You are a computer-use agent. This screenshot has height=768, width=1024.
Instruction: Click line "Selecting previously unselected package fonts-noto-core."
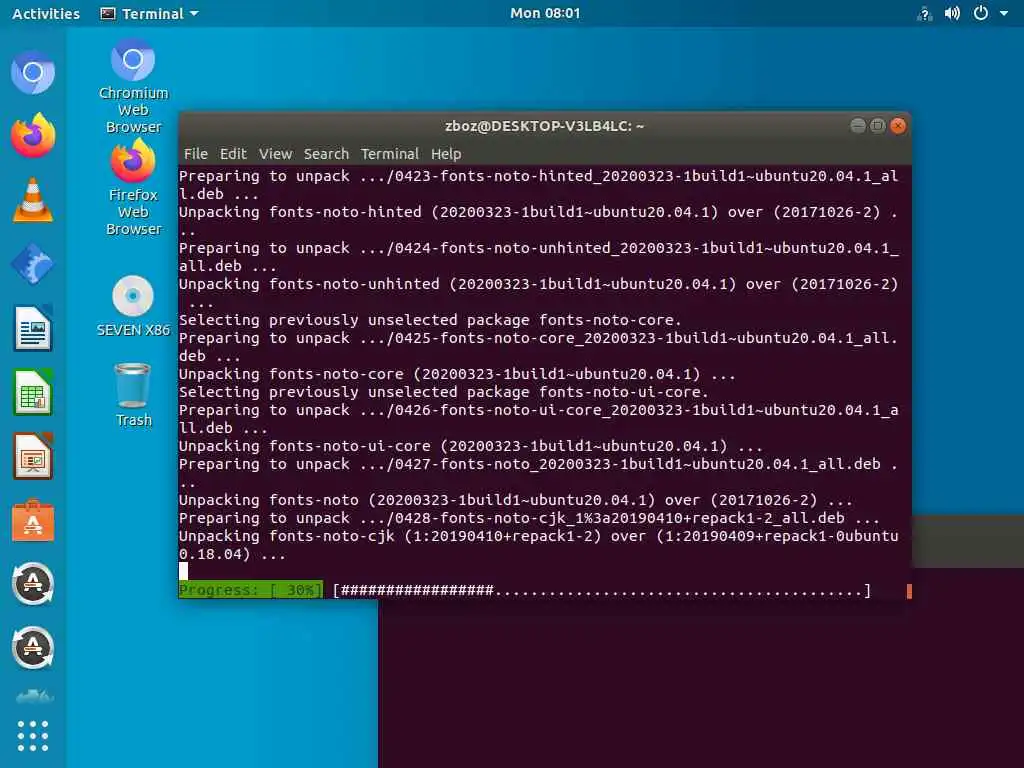(430, 320)
